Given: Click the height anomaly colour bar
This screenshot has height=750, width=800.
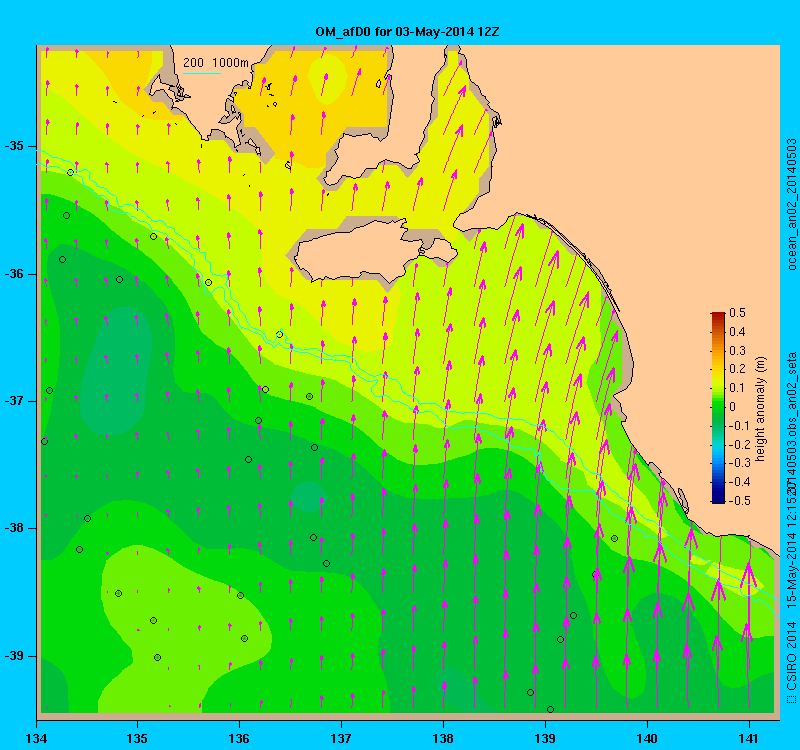Looking at the screenshot, I should pos(718,407).
